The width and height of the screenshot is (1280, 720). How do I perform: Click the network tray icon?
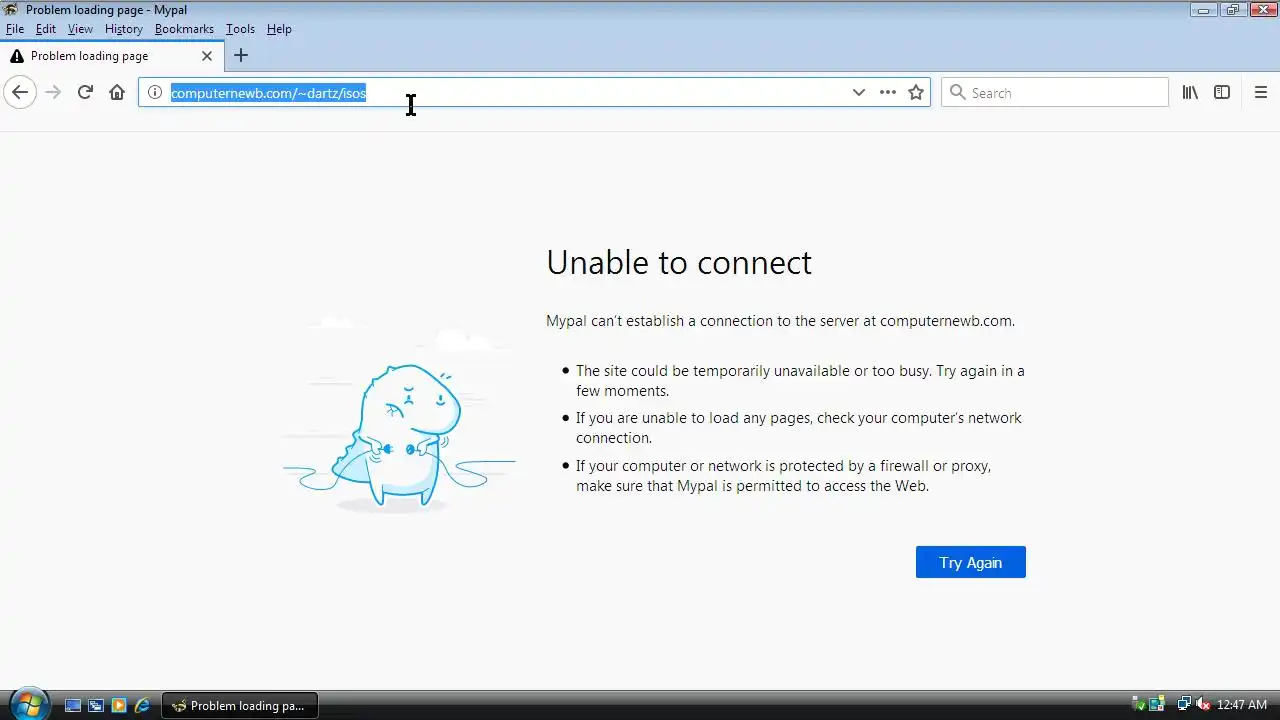(x=1184, y=705)
